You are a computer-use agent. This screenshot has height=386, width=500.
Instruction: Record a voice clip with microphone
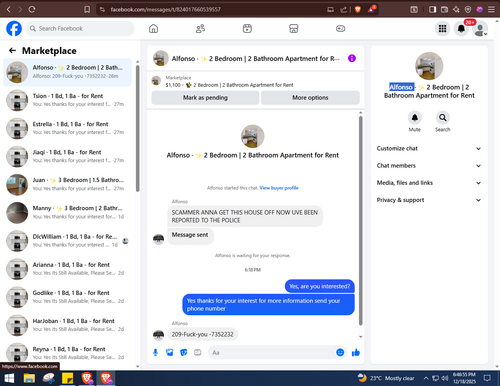click(155, 352)
